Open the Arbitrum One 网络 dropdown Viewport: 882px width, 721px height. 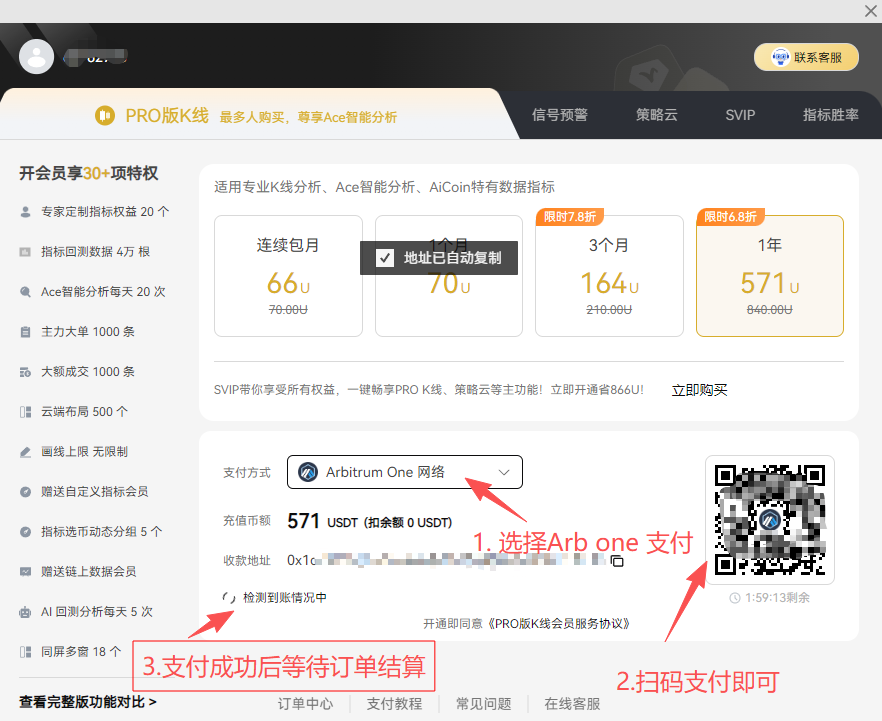(x=404, y=471)
